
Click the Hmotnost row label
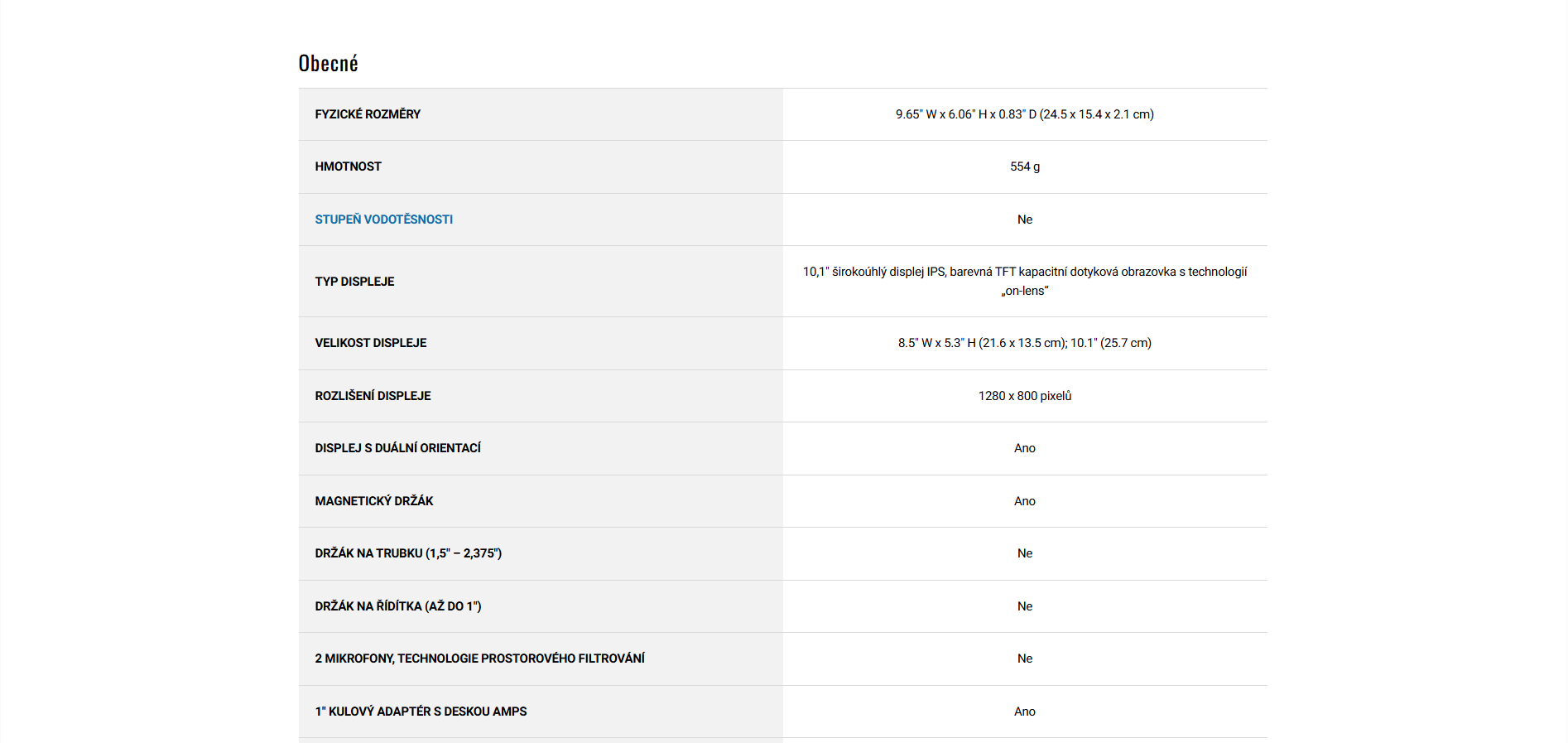tap(348, 166)
